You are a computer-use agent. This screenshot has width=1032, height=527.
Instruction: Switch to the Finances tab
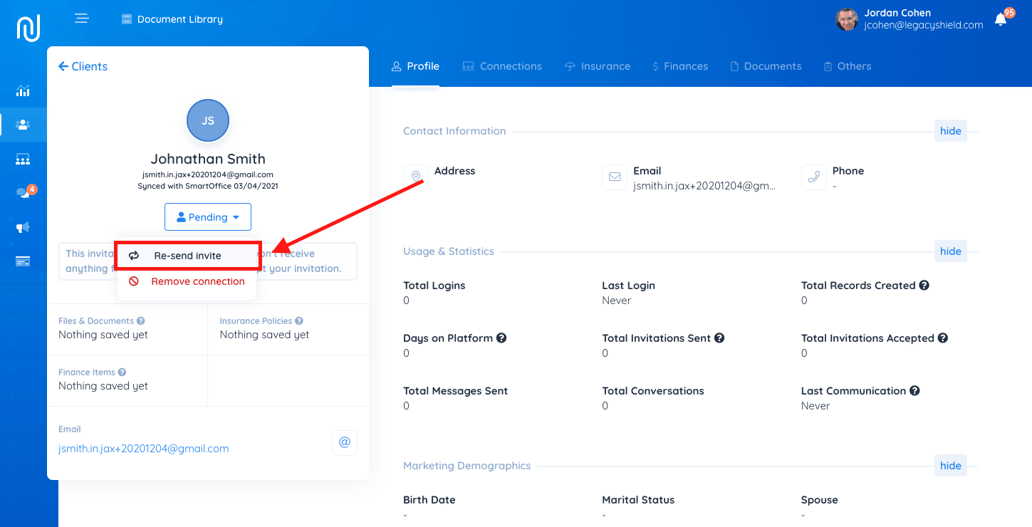coord(680,66)
